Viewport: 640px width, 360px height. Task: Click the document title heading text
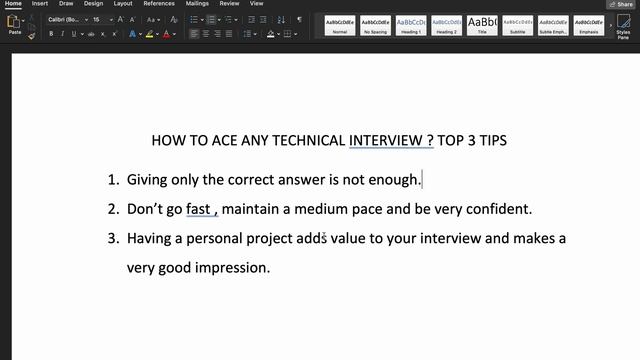(x=329, y=140)
